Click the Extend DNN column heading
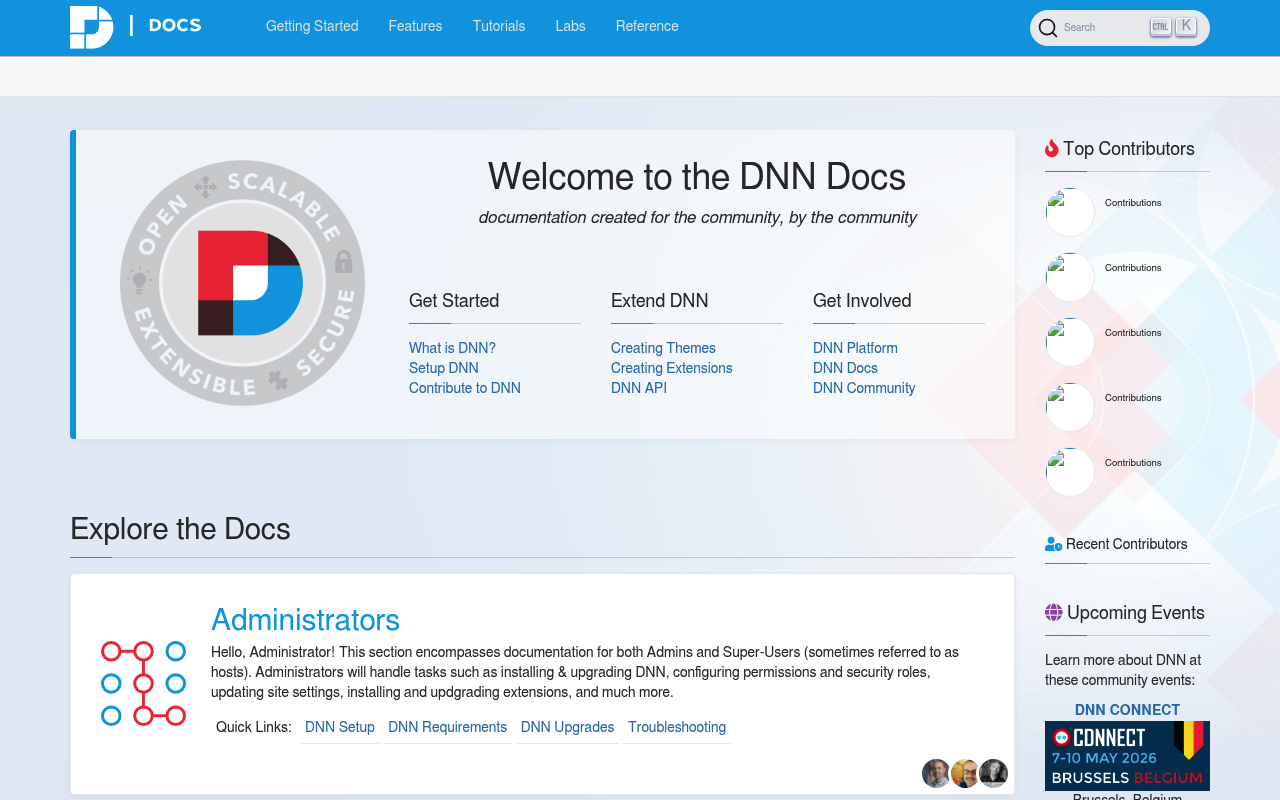The image size is (1280, 800). [660, 301]
